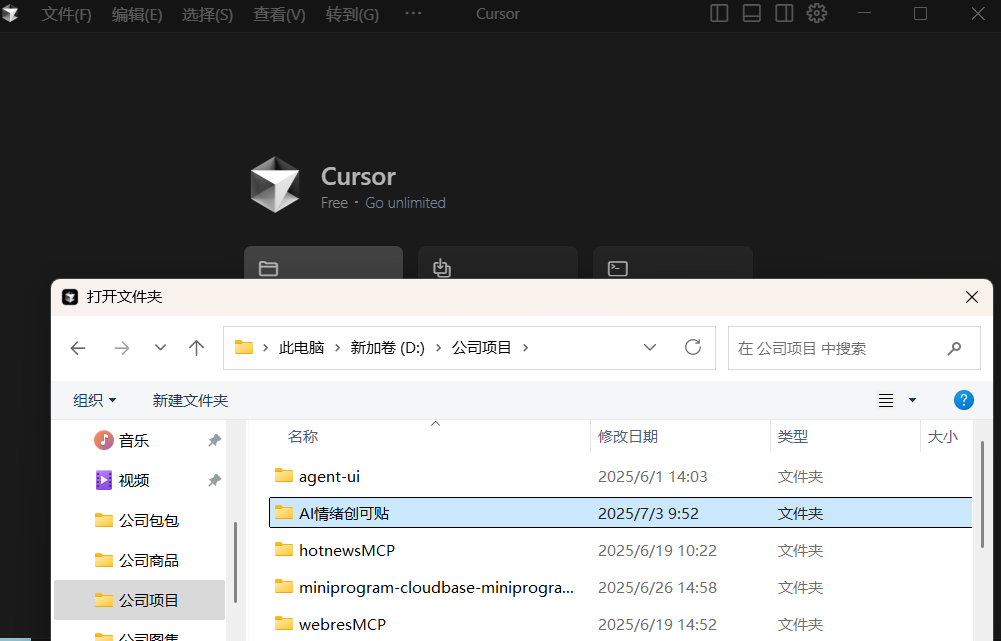
Task: Show more menus via the ellipsis
Action: 413,13
